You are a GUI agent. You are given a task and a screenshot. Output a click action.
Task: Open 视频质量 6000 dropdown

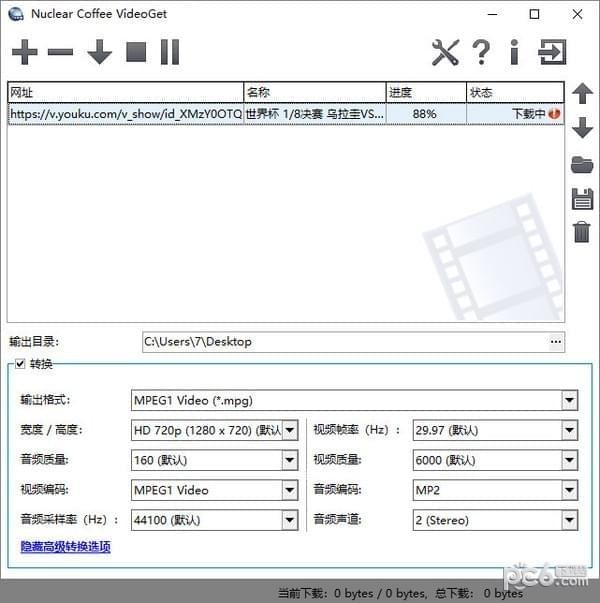click(x=569, y=460)
